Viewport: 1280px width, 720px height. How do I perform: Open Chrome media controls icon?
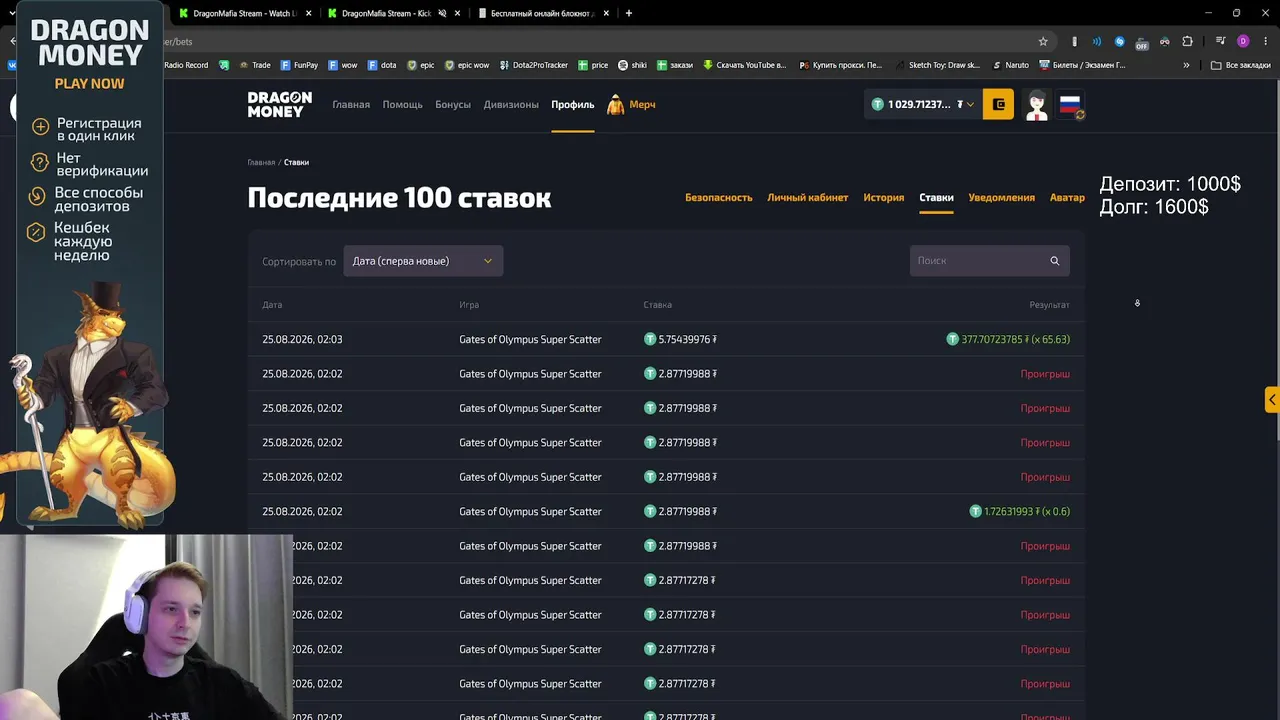pos(1220,42)
